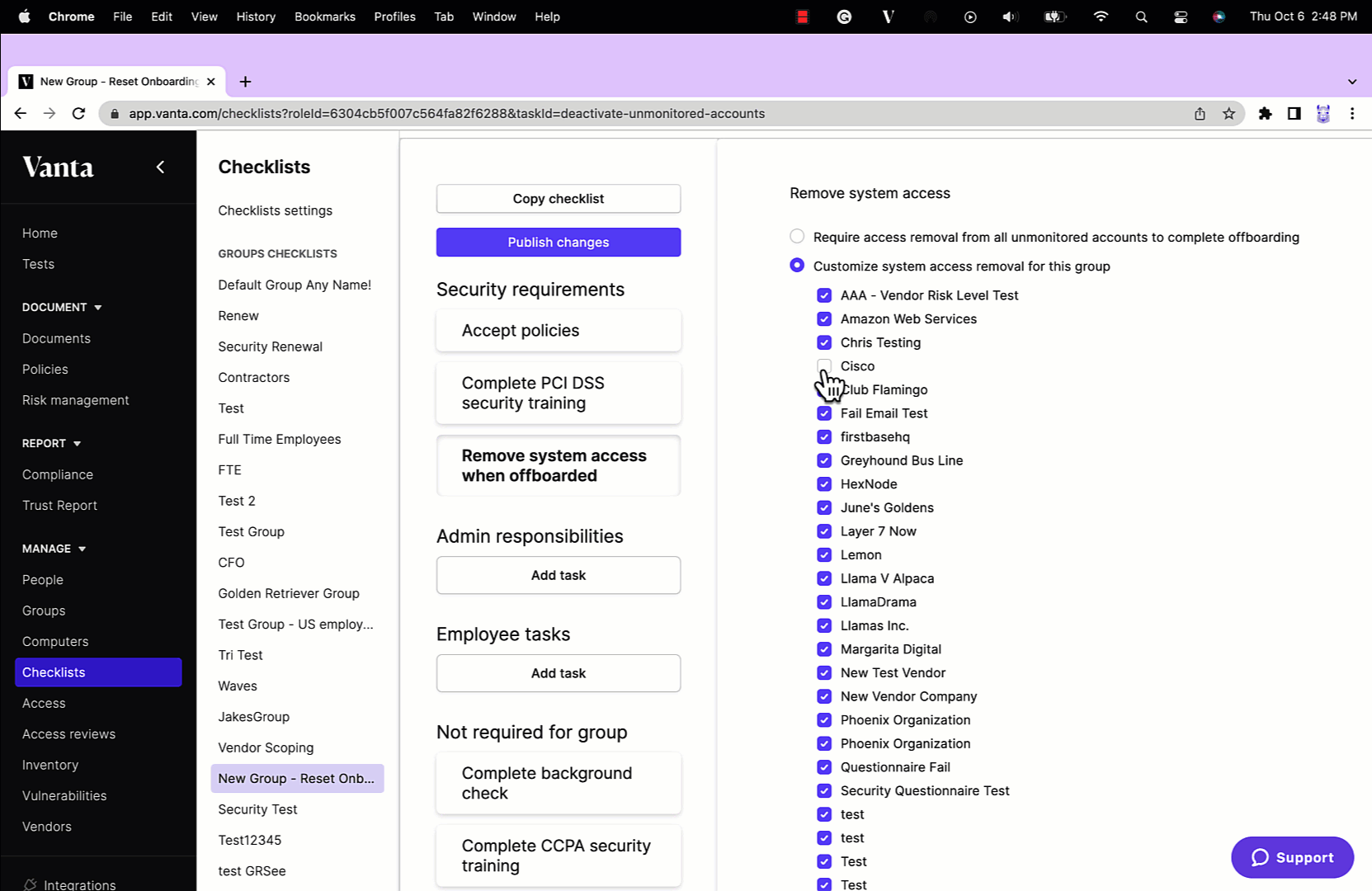Open the Profiles menu

point(394,16)
